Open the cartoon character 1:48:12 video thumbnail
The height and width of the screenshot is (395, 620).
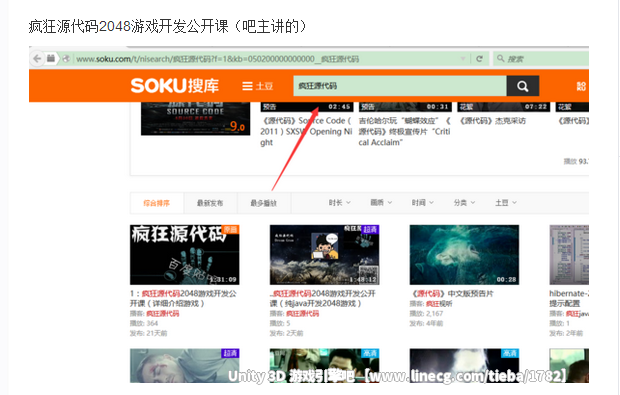pyautogui.click(x=325, y=255)
